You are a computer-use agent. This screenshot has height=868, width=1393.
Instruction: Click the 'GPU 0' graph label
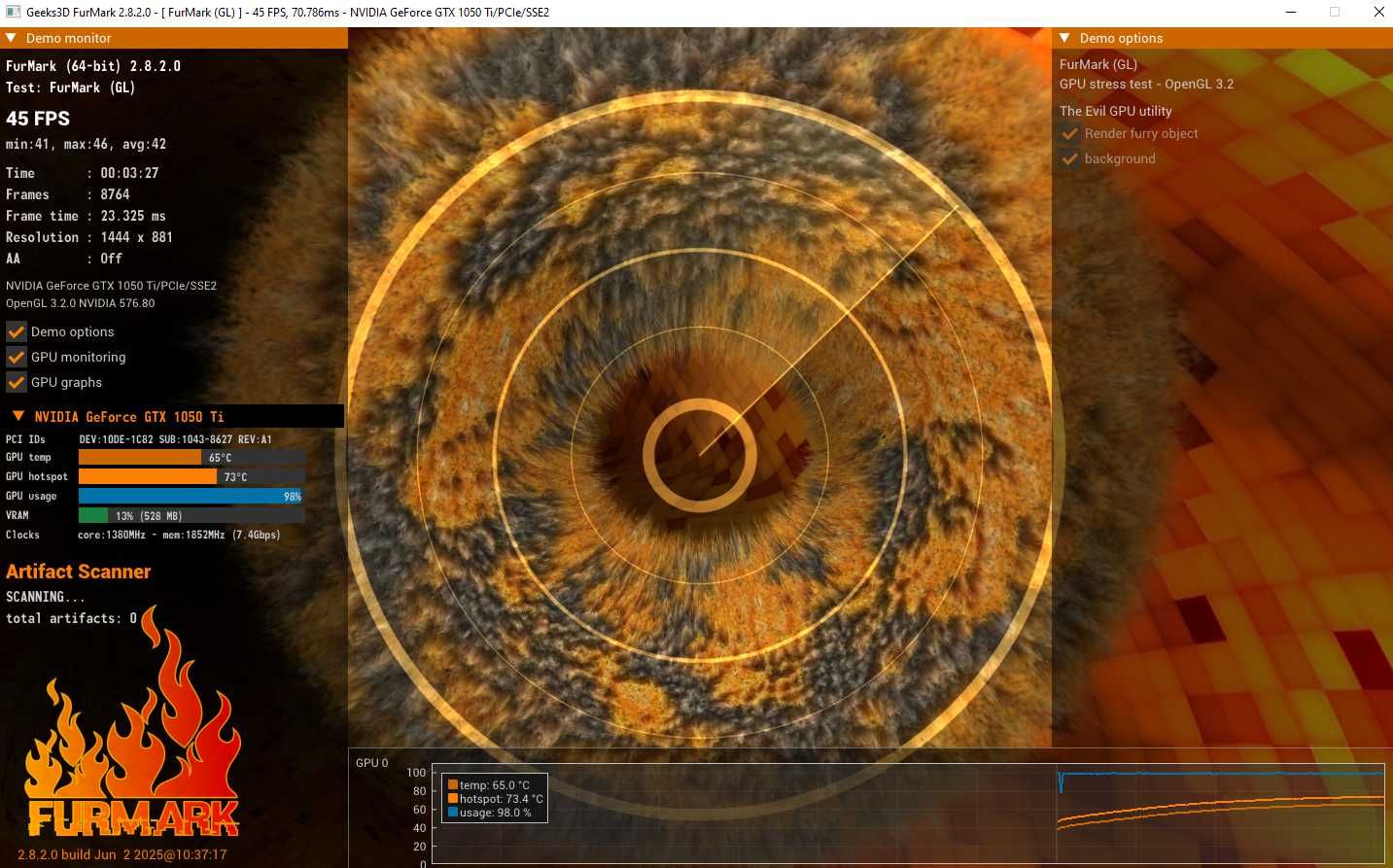[x=372, y=763]
